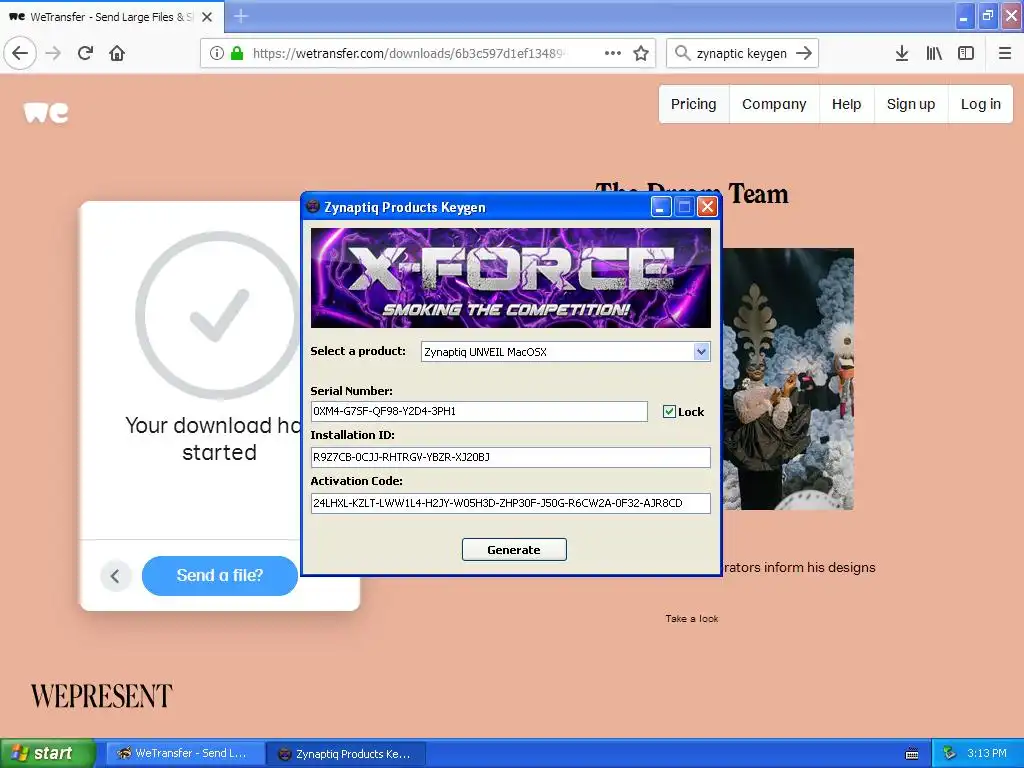The image size is (1024, 768).
Task: Click the keyboard tray icon
Action: tap(912, 754)
